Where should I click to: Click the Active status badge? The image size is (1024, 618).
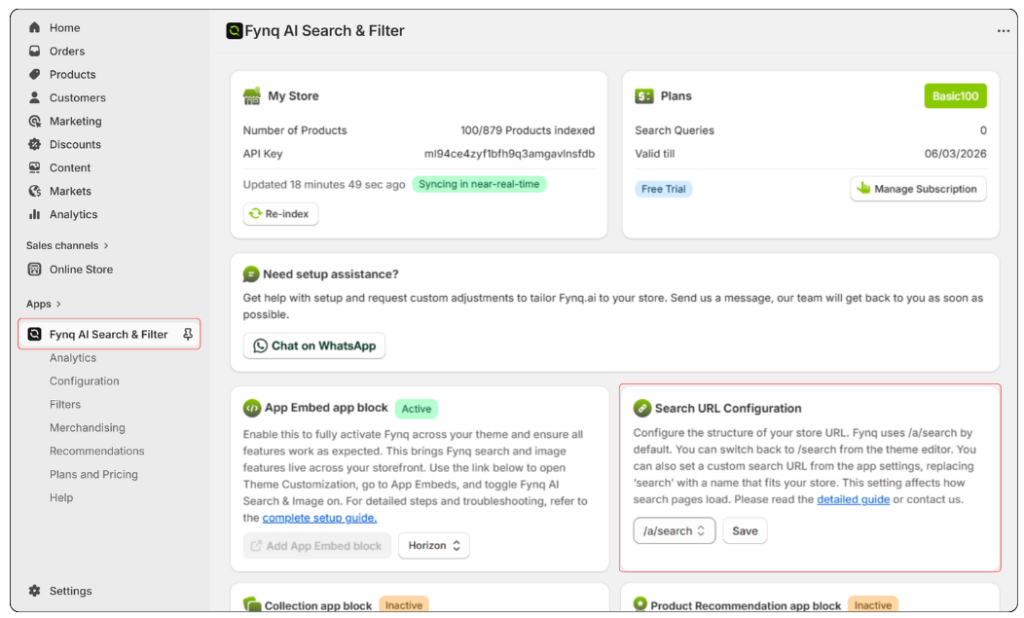[416, 408]
